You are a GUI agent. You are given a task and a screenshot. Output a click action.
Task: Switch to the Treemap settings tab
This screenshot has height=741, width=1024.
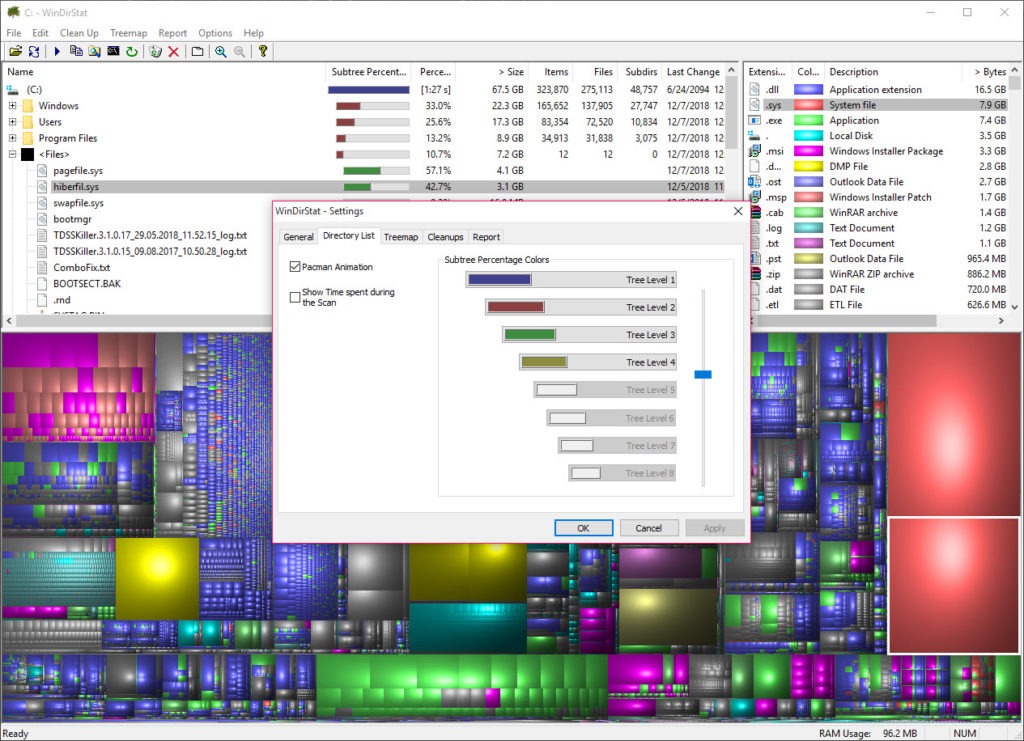[x=401, y=237]
